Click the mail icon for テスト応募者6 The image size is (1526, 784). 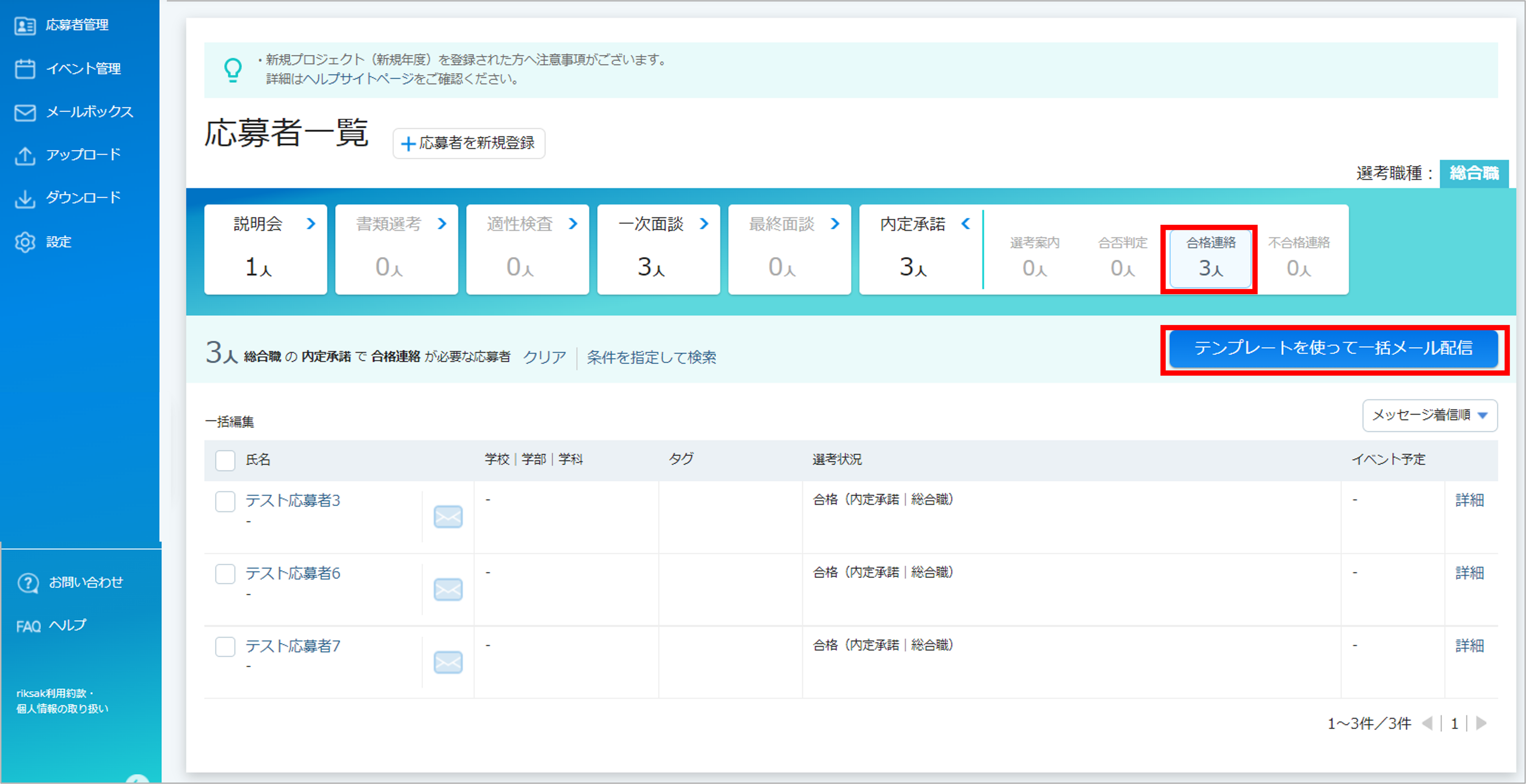point(448,589)
